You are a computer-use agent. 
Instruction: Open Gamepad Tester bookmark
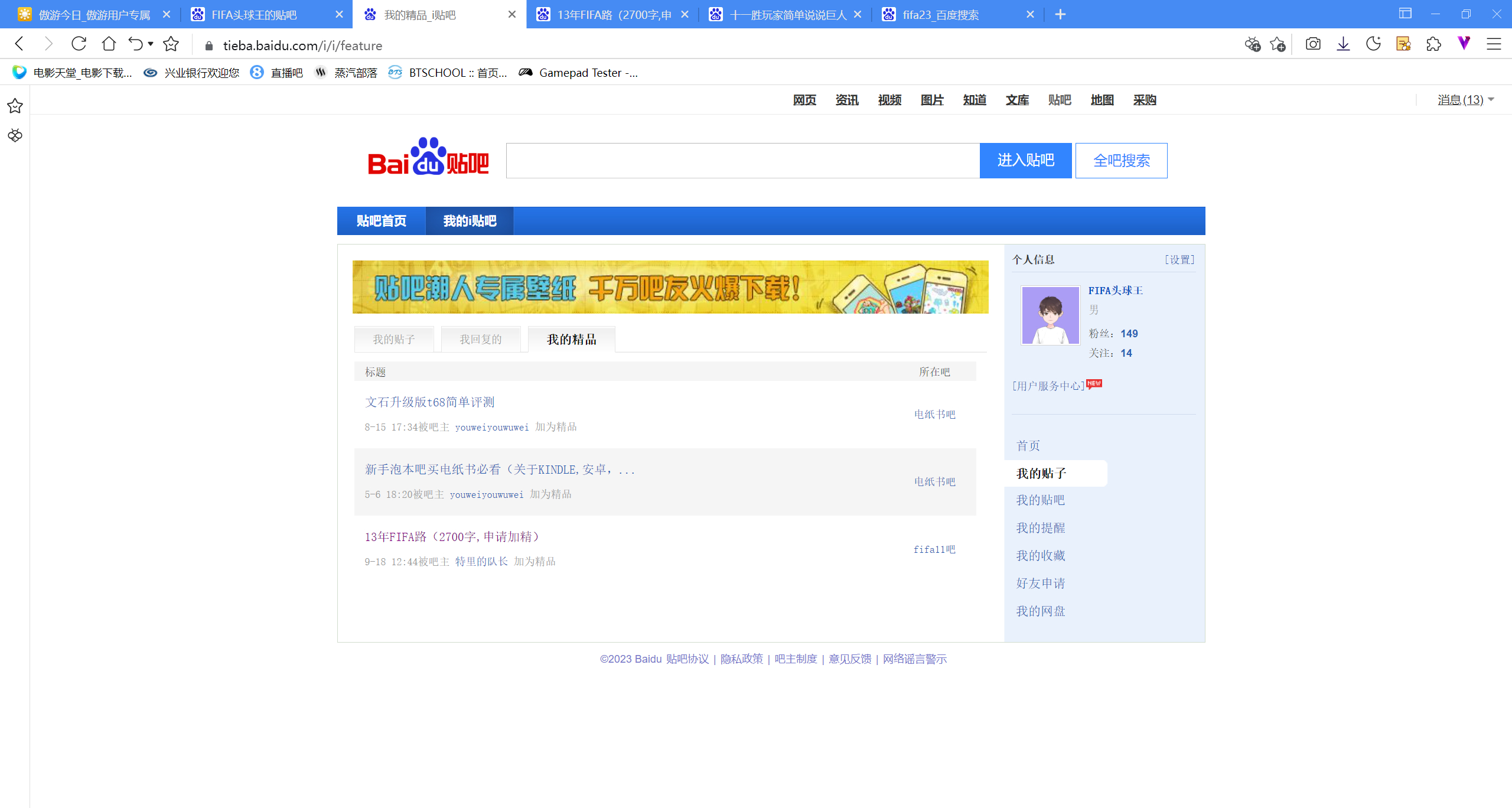tap(578, 73)
